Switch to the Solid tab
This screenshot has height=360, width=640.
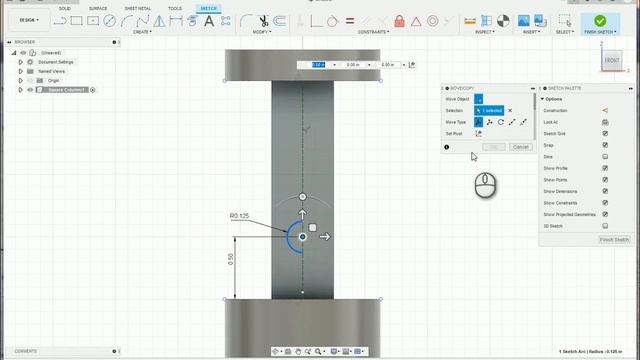[x=64, y=9]
